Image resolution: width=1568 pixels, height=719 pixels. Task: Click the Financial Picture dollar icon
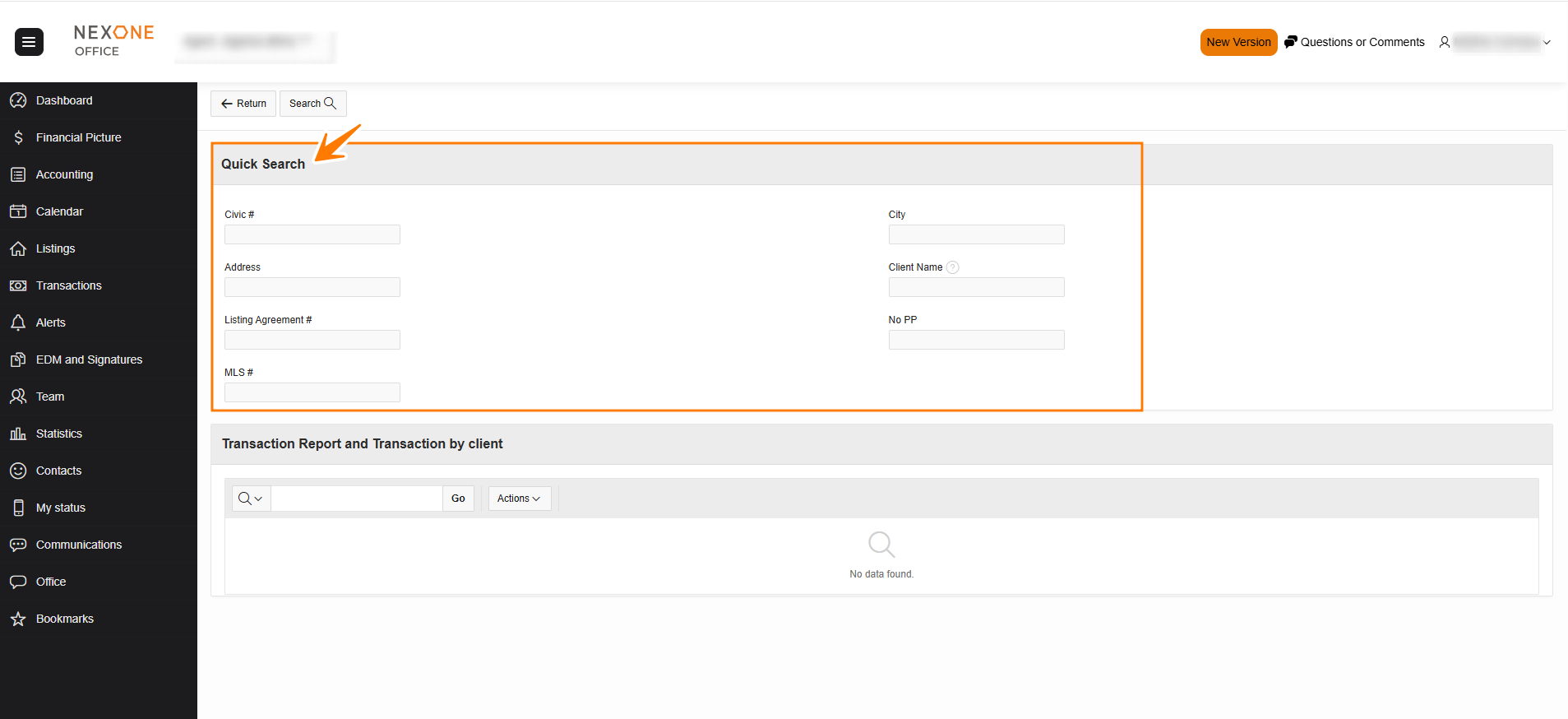click(18, 137)
